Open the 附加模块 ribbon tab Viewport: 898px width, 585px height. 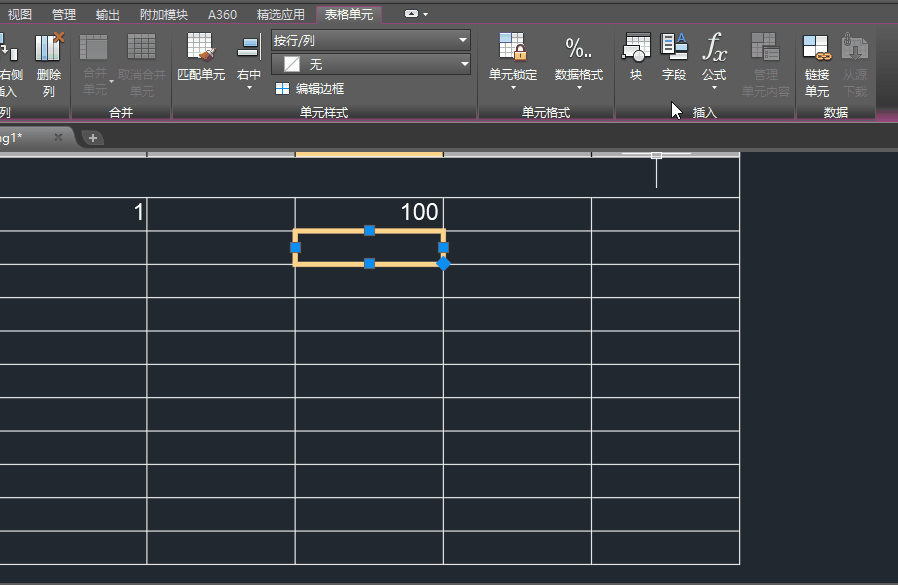pos(164,15)
